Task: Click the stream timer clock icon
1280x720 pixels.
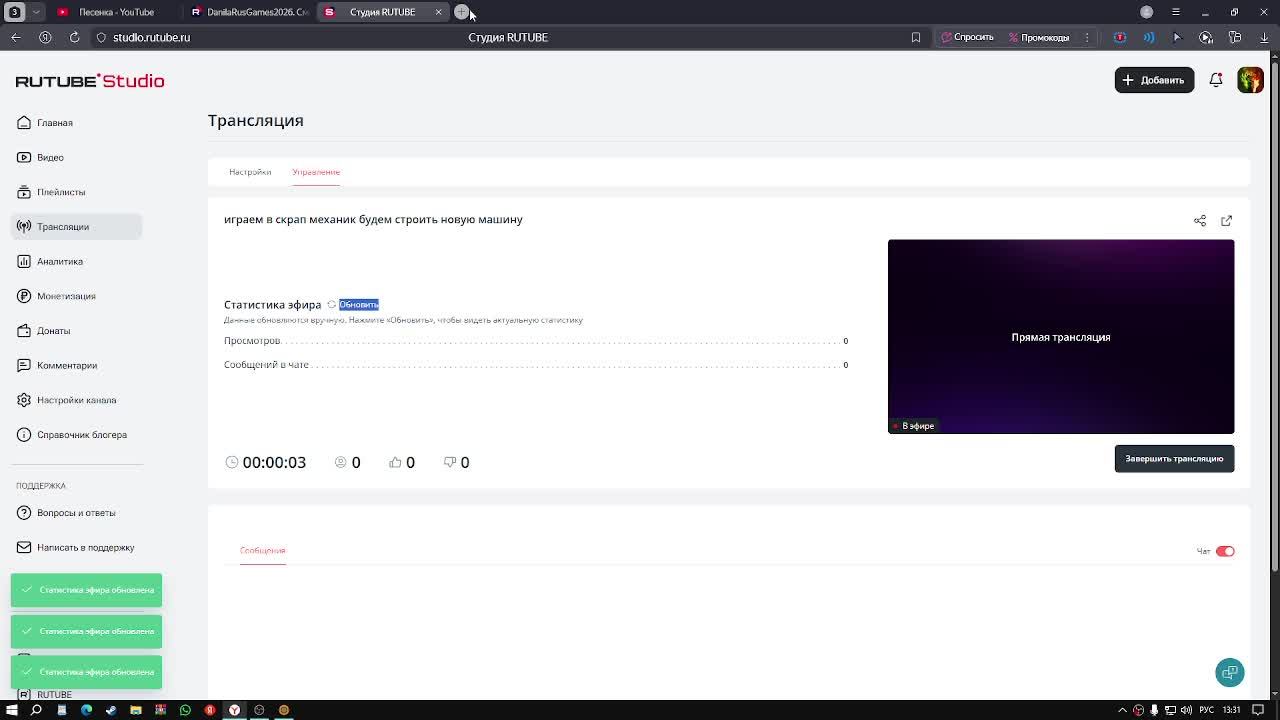Action: 232,462
